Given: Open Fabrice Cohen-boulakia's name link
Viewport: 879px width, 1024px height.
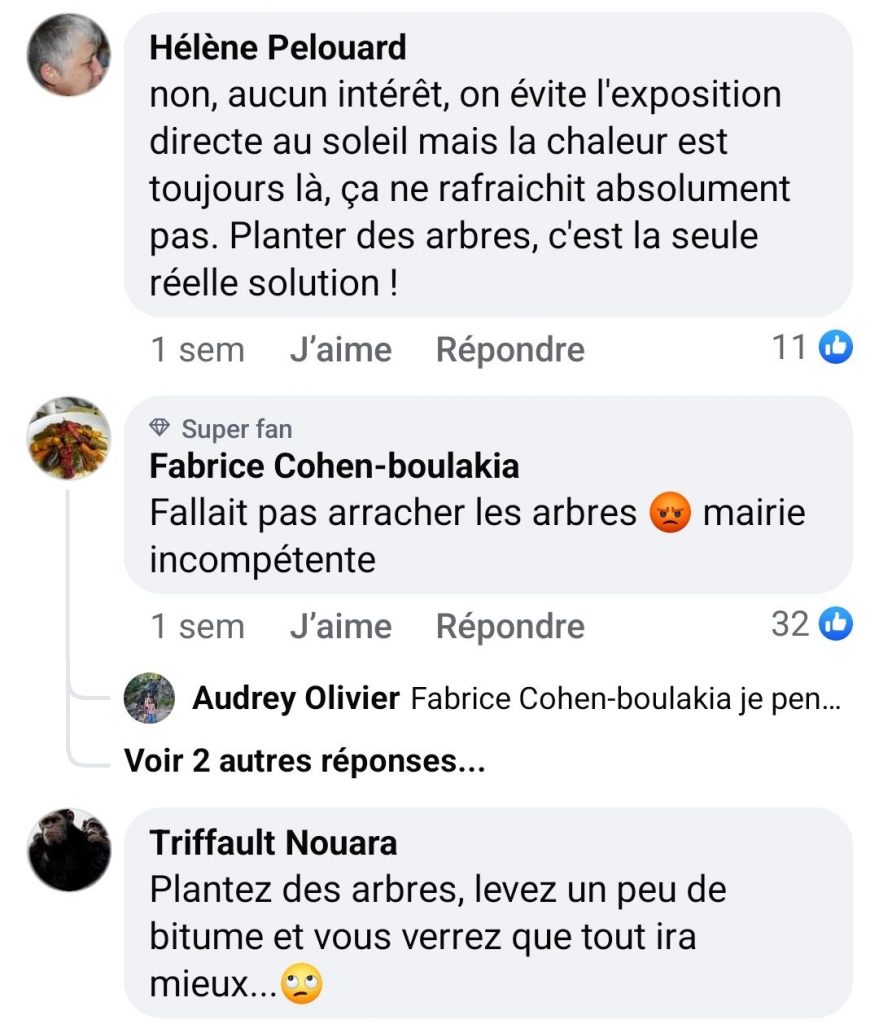Looking at the screenshot, I should coord(334,466).
